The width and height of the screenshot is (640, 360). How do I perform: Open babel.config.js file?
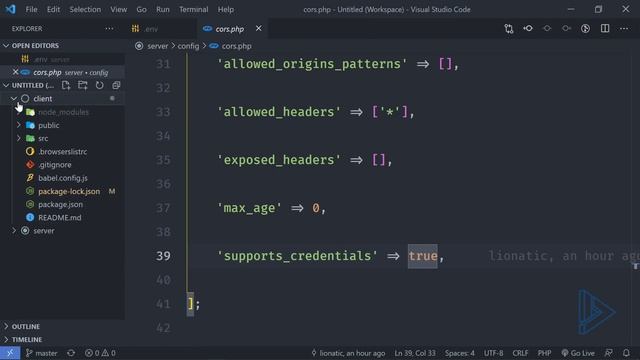(x=62, y=178)
